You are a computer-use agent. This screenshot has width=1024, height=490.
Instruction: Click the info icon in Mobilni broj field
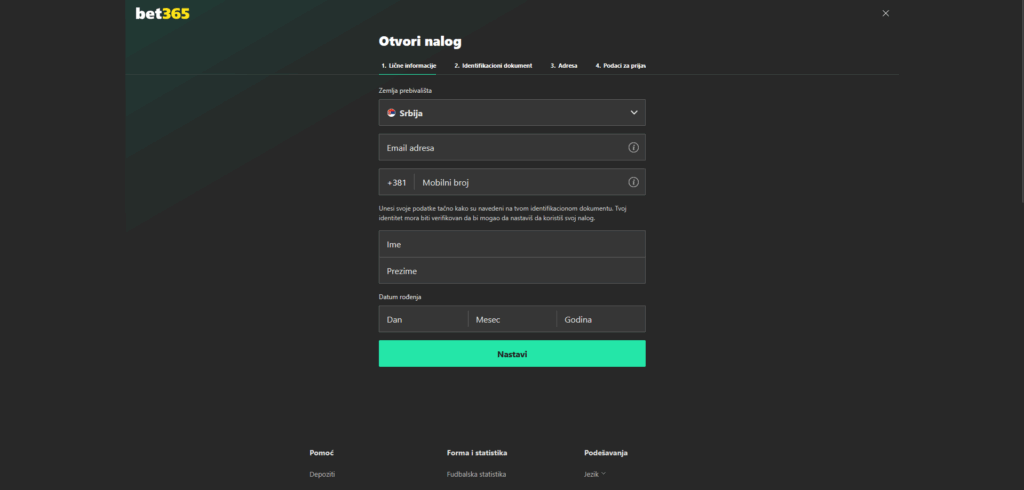pyautogui.click(x=633, y=182)
